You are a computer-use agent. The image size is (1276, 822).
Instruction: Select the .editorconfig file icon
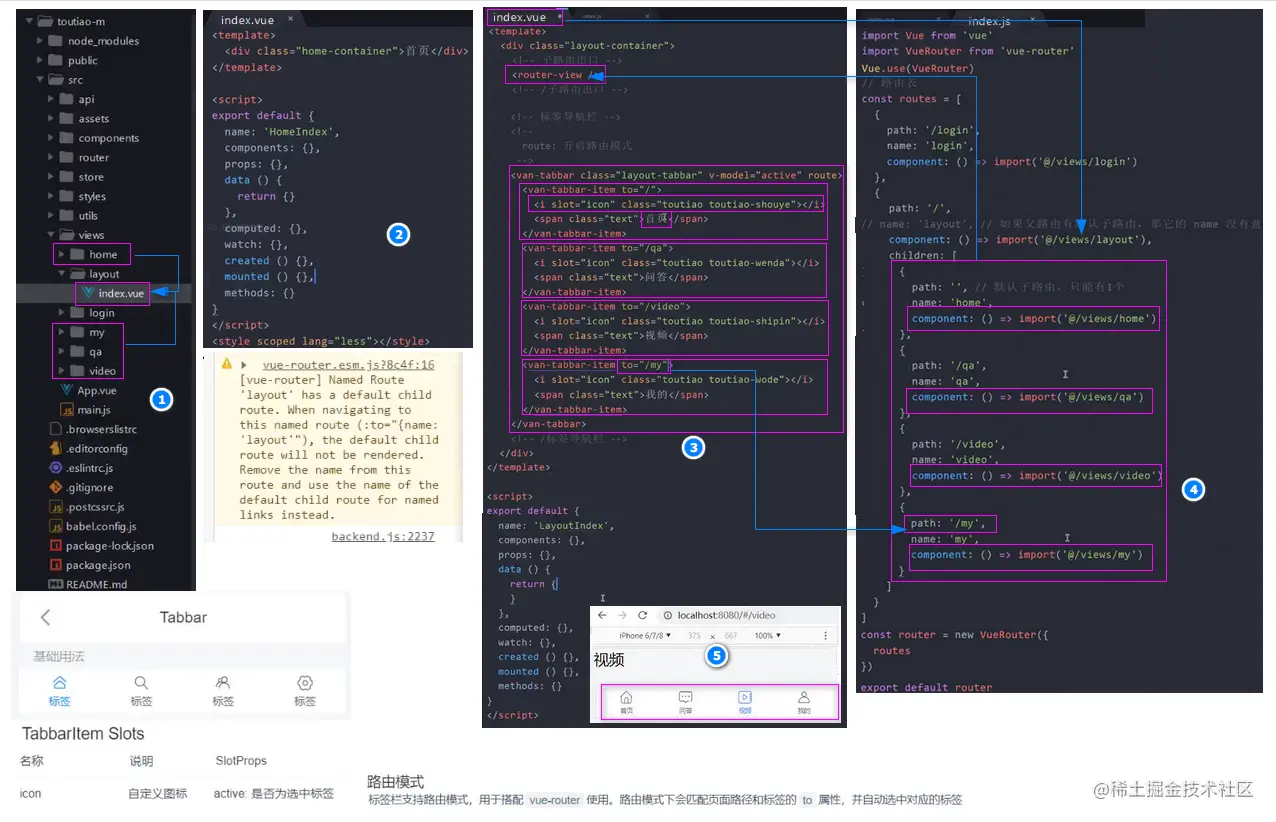(57, 448)
